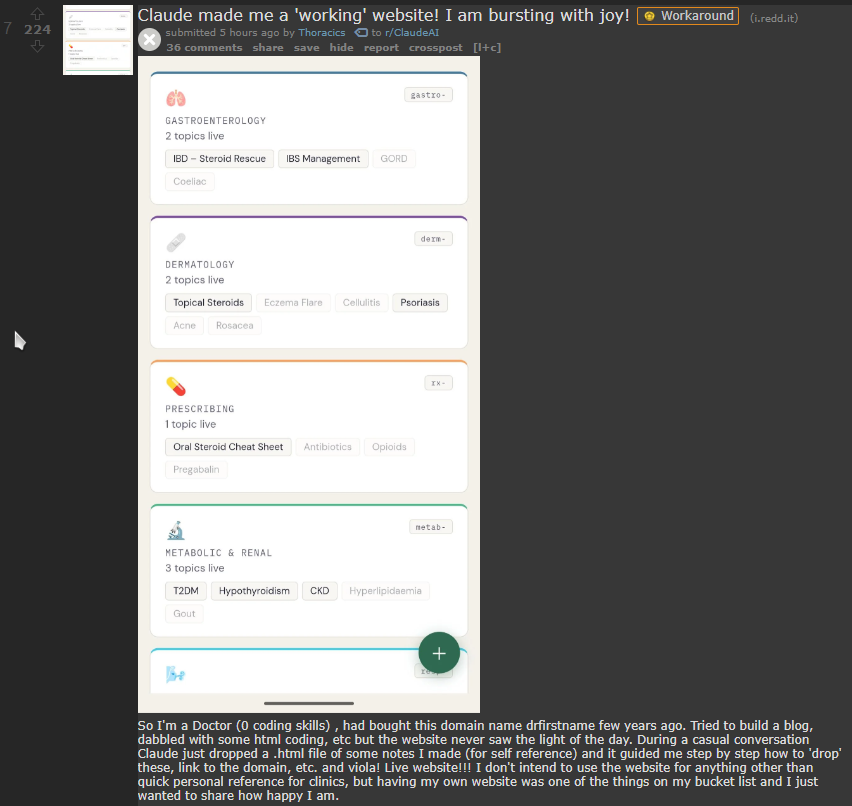The width and height of the screenshot is (852, 806).
Task: Report the post
Action: point(381,47)
